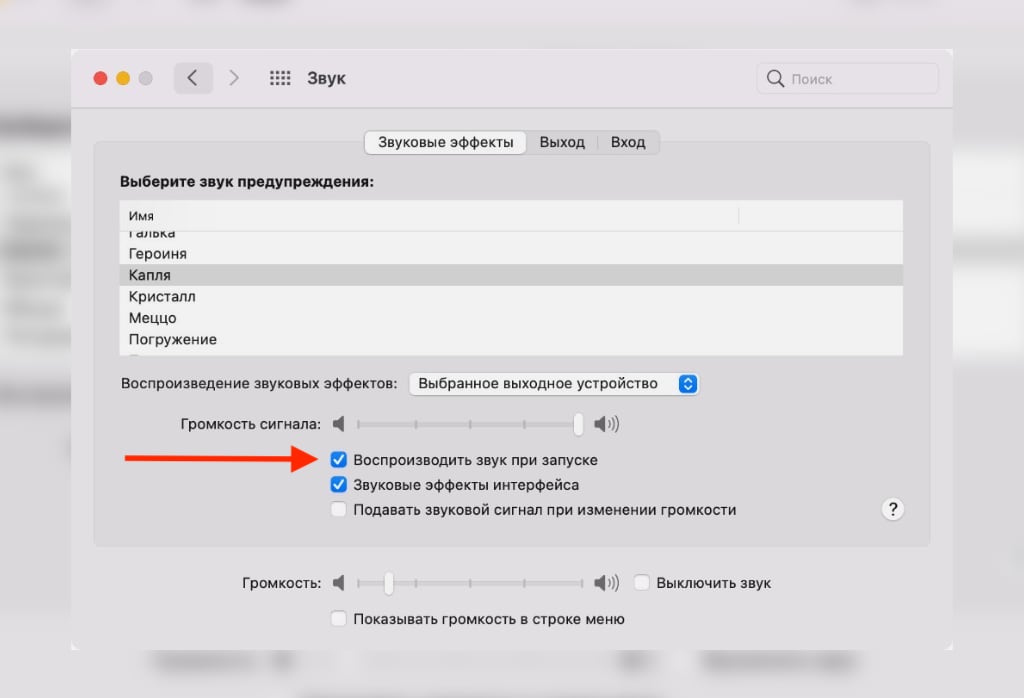Image resolution: width=1024 pixels, height=698 pixels.
Task: Close the Звук window with red button
Action: click(x=101, y=78)
